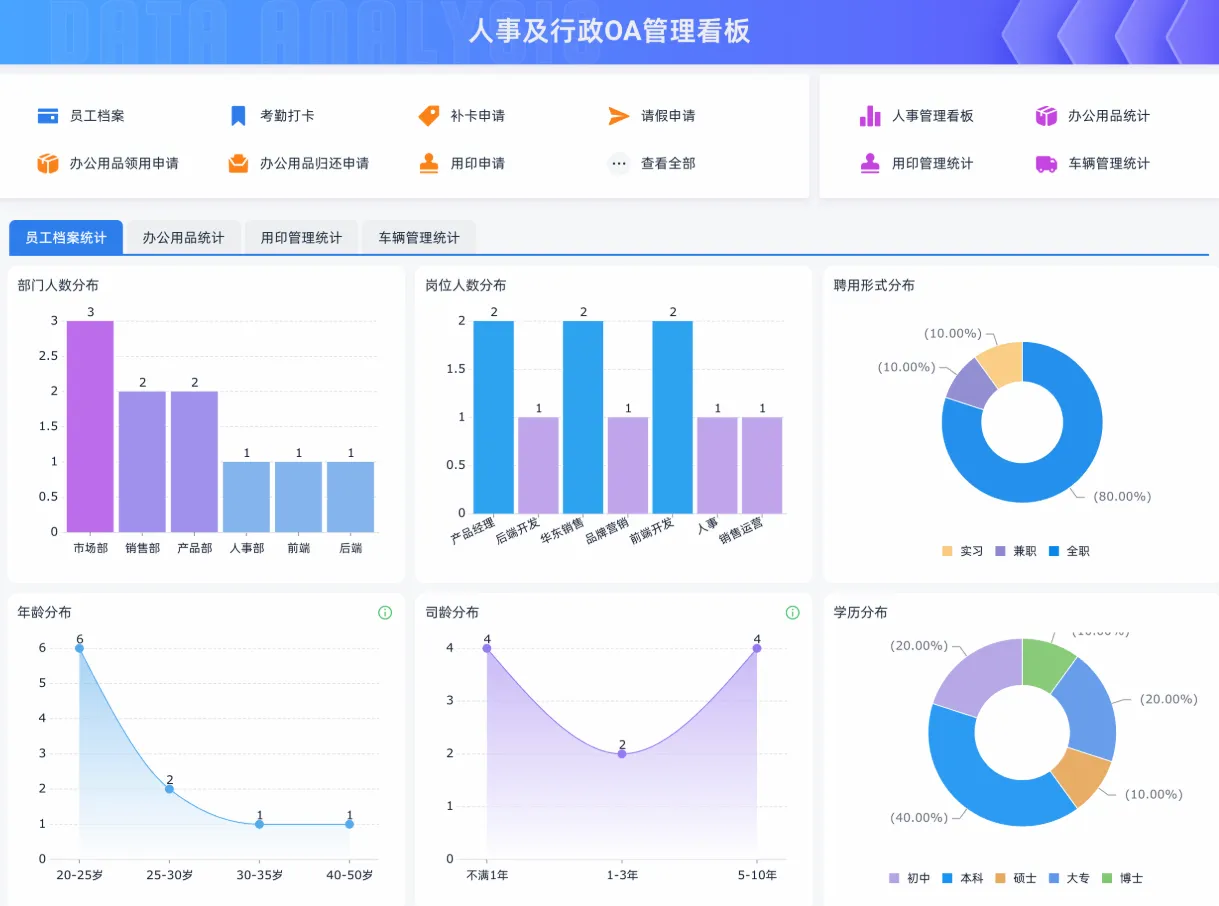Open the 办公用品领用申请 link
This screenshot has height=906, width=1219.
124,163
